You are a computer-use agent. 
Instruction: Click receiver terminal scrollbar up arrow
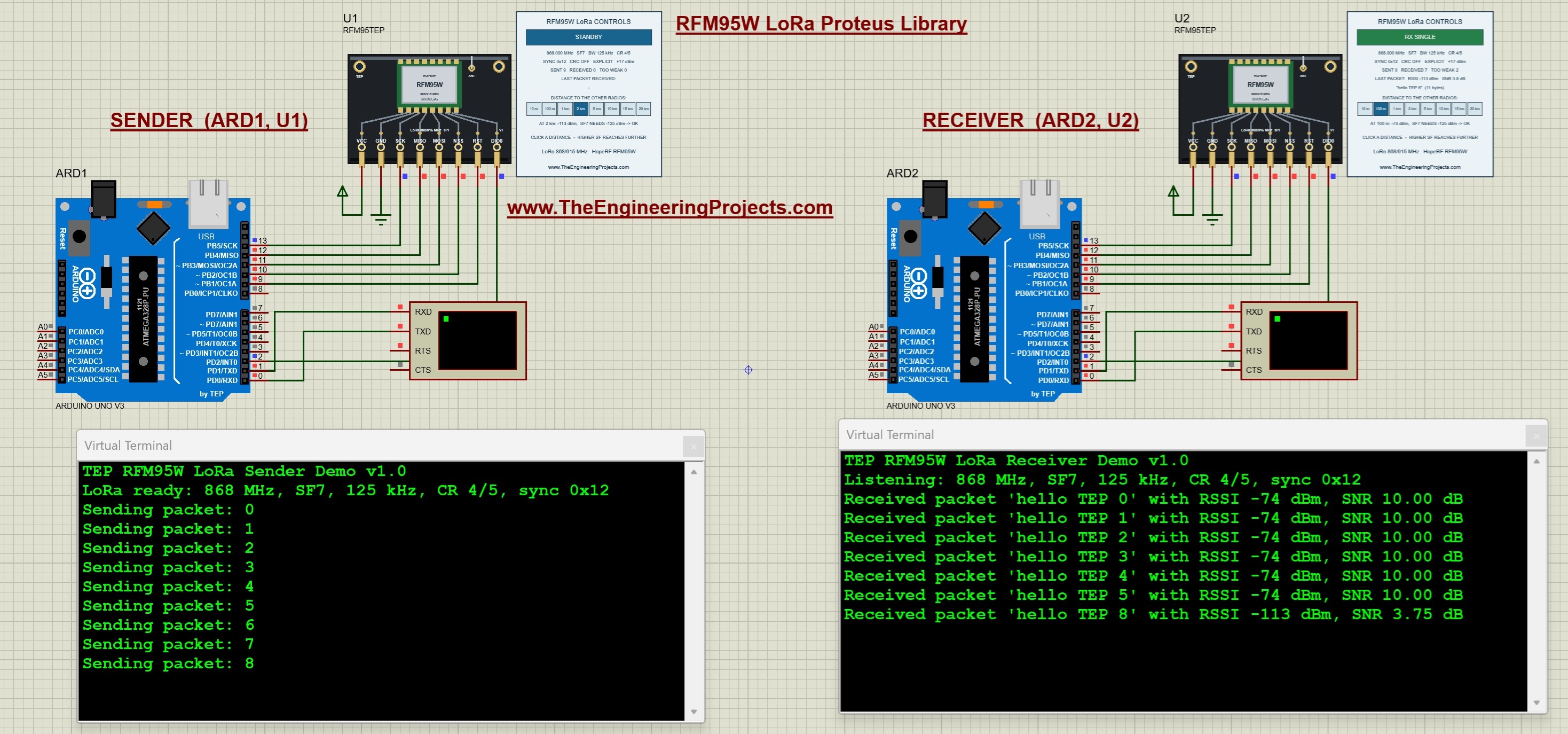[1537, 461]
